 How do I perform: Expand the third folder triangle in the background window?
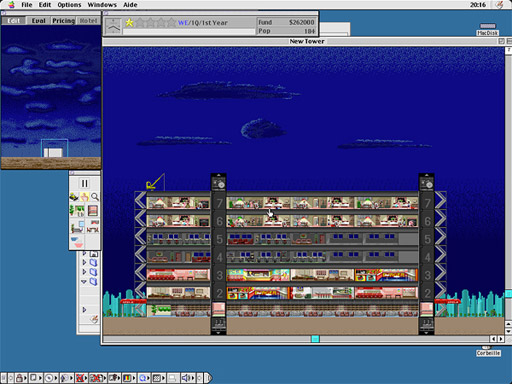84,272
